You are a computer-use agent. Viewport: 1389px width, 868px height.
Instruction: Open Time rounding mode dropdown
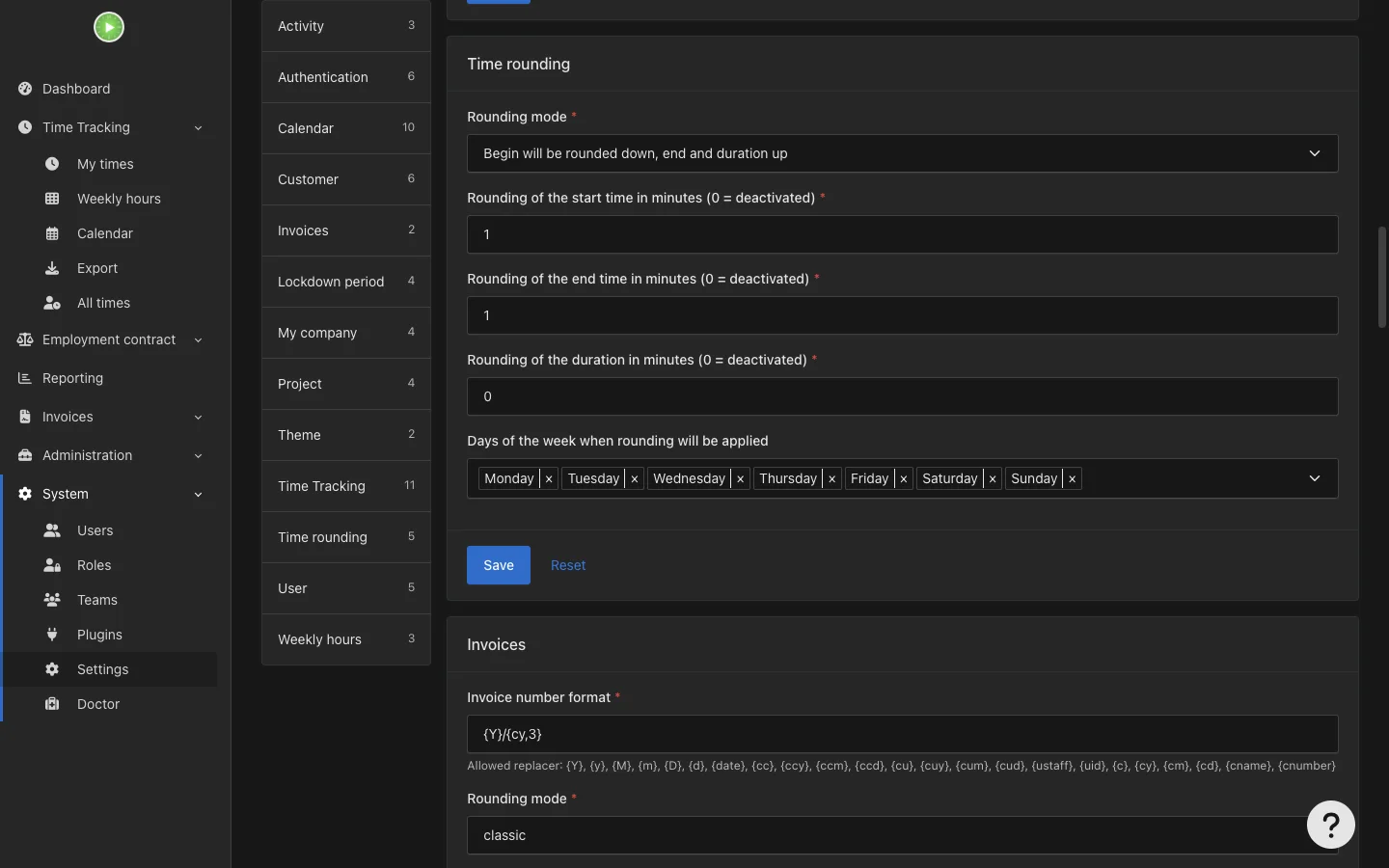[x=902, y=153]
